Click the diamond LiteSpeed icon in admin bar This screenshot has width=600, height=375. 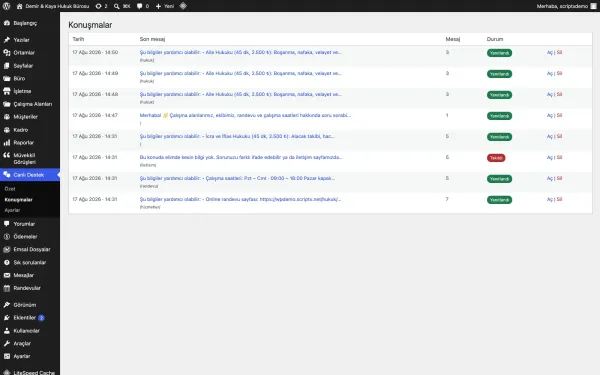[x=183, y=6]
